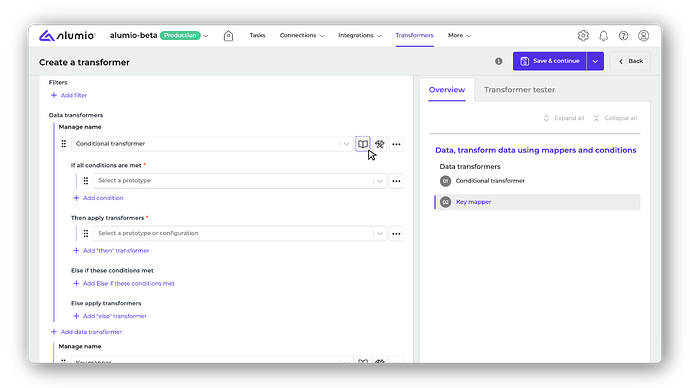690x388 pixels.
Task: Click the alumio-beta environment name
Action: click(x=133, y=35)
